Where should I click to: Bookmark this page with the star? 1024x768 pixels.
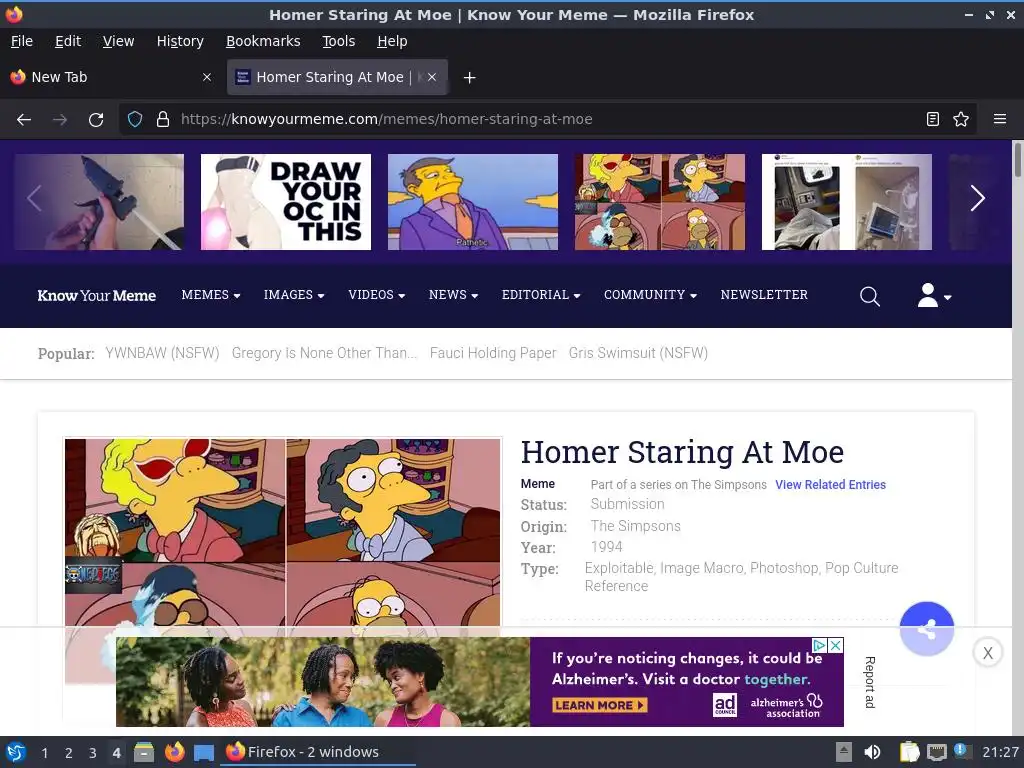tap(961, 119)
